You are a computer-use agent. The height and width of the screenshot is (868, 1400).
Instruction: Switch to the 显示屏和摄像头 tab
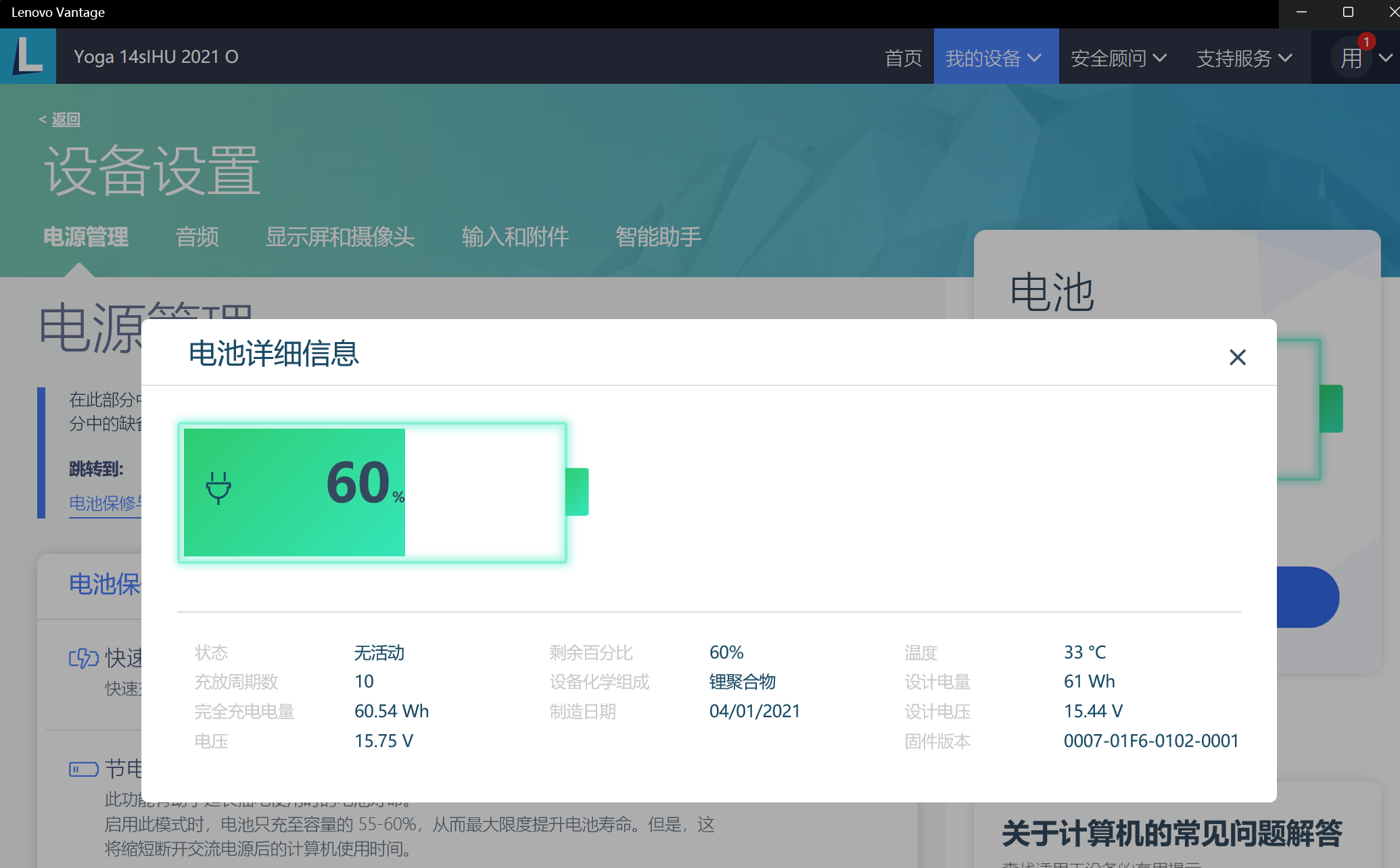(340, 237)
